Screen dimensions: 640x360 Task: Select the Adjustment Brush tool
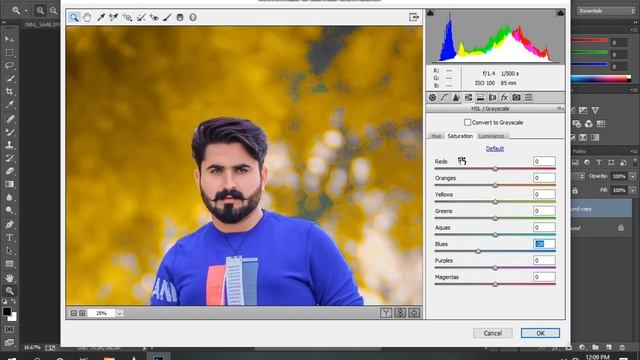click(167, 17)
